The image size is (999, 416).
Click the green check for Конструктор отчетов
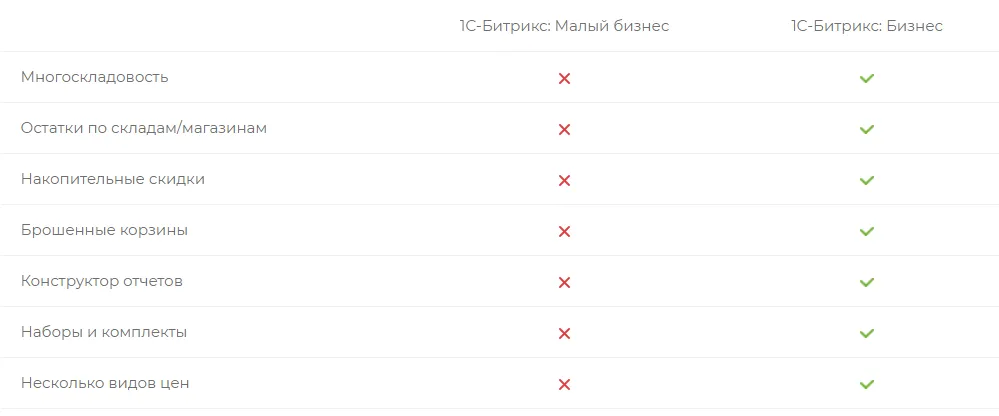click(867, 282)
